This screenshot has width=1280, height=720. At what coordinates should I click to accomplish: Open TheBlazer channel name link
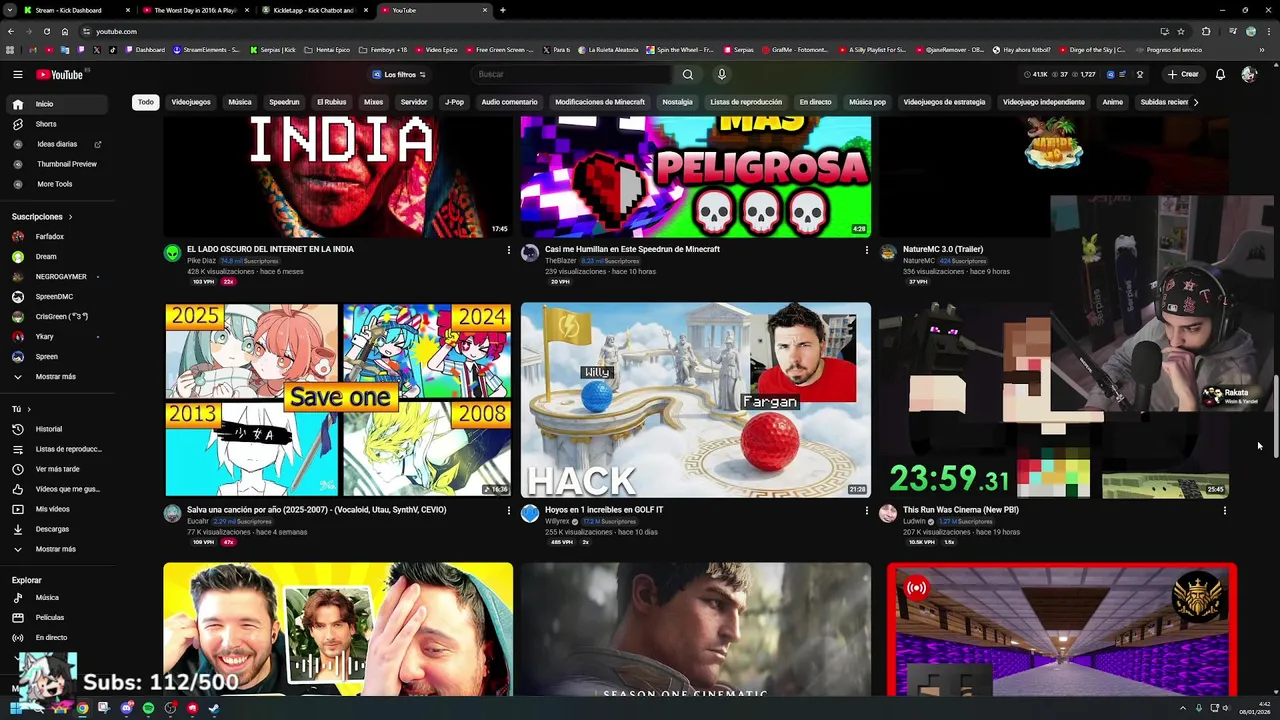(560, 261)
